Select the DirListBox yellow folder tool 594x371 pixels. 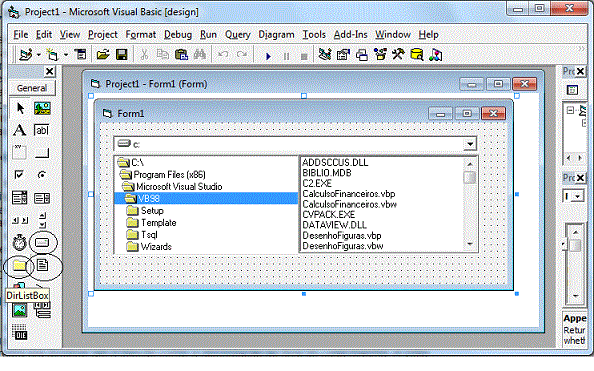[x=19, y=265]
